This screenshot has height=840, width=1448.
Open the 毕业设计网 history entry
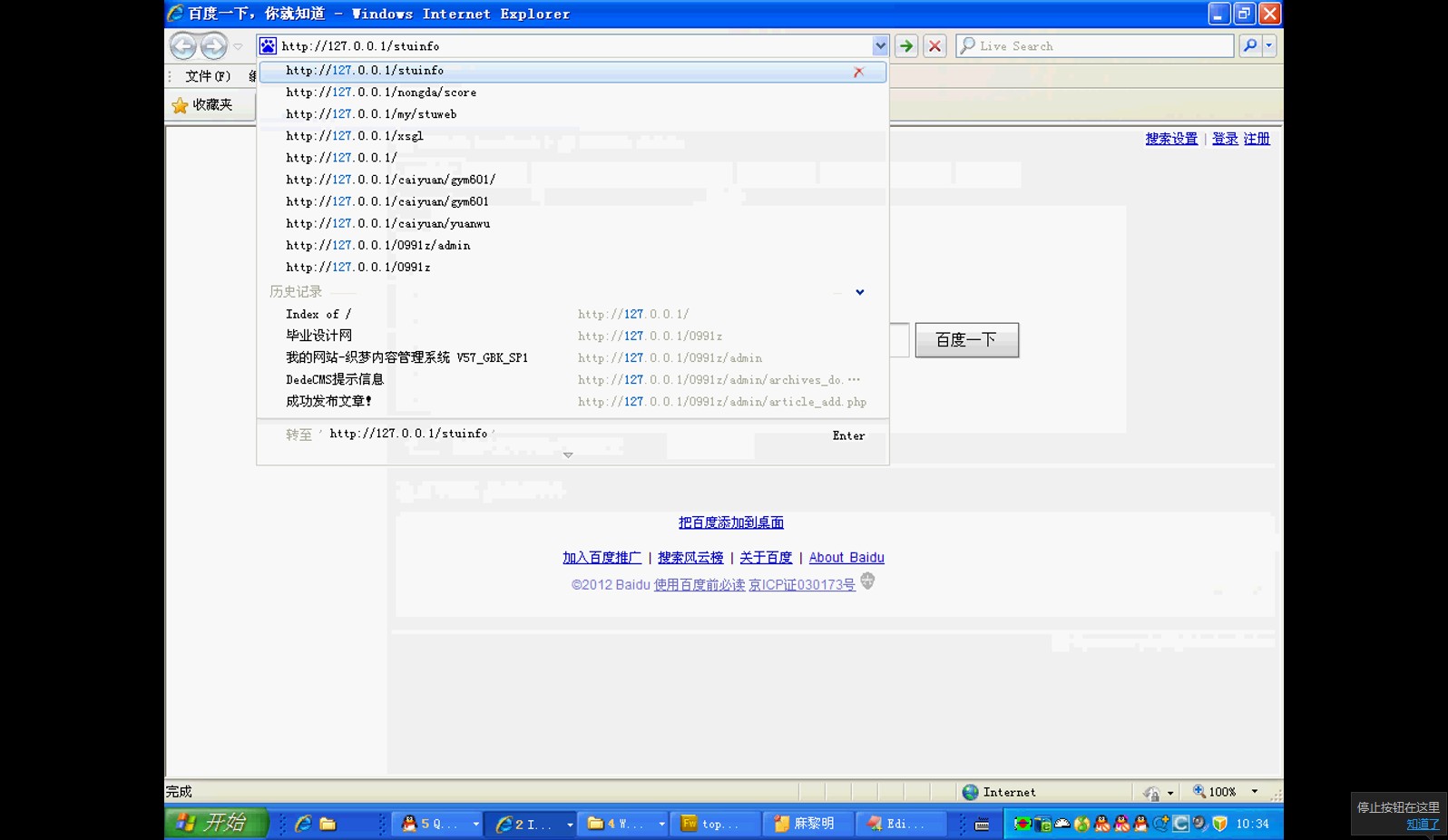(572, 337)
